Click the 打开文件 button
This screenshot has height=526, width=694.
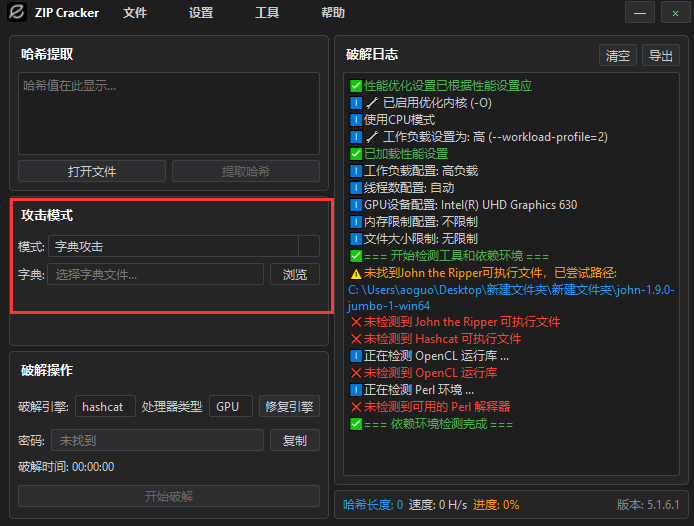pyautogui.click(x=92, y=171)
